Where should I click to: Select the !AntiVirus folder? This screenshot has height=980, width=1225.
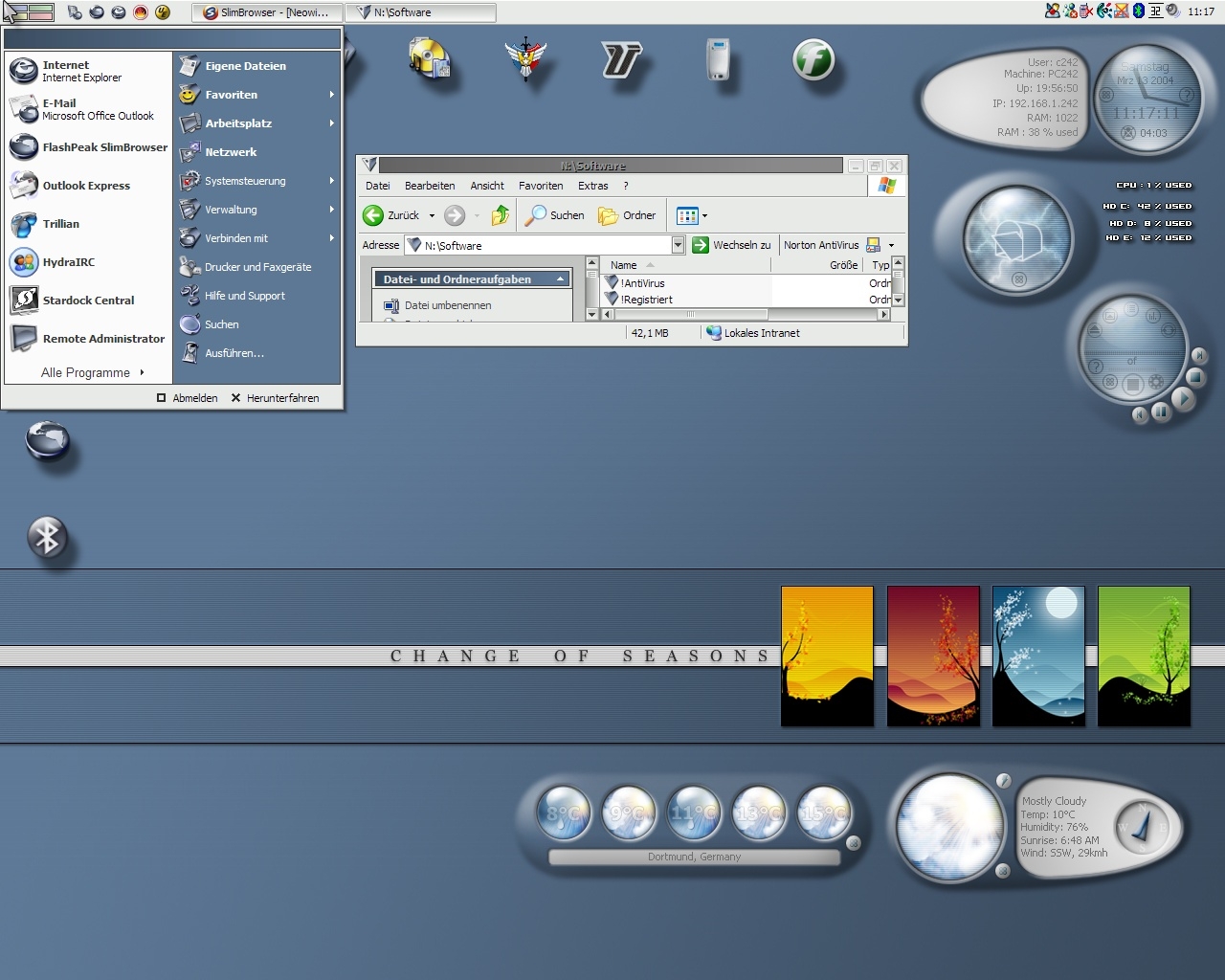point(635,283)
